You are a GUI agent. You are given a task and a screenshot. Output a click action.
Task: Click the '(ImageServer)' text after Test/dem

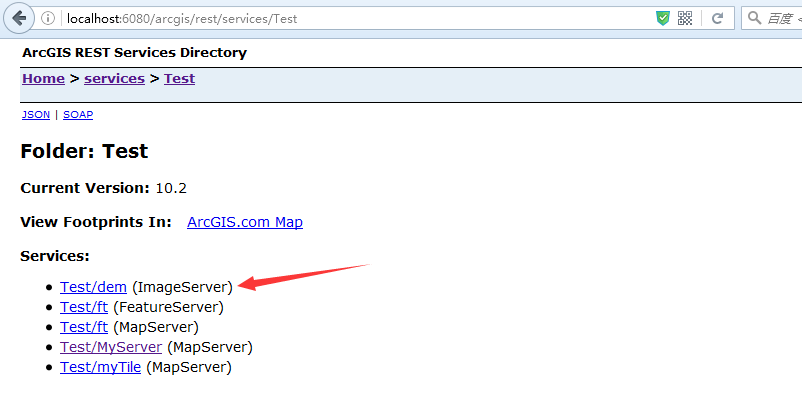[x=183, y=287]
